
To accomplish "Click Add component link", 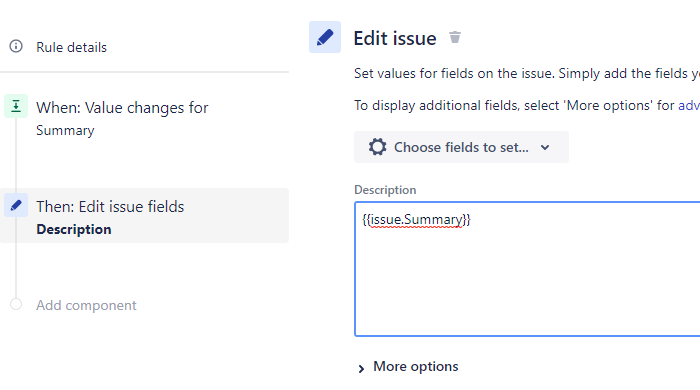I will point(86,305).
